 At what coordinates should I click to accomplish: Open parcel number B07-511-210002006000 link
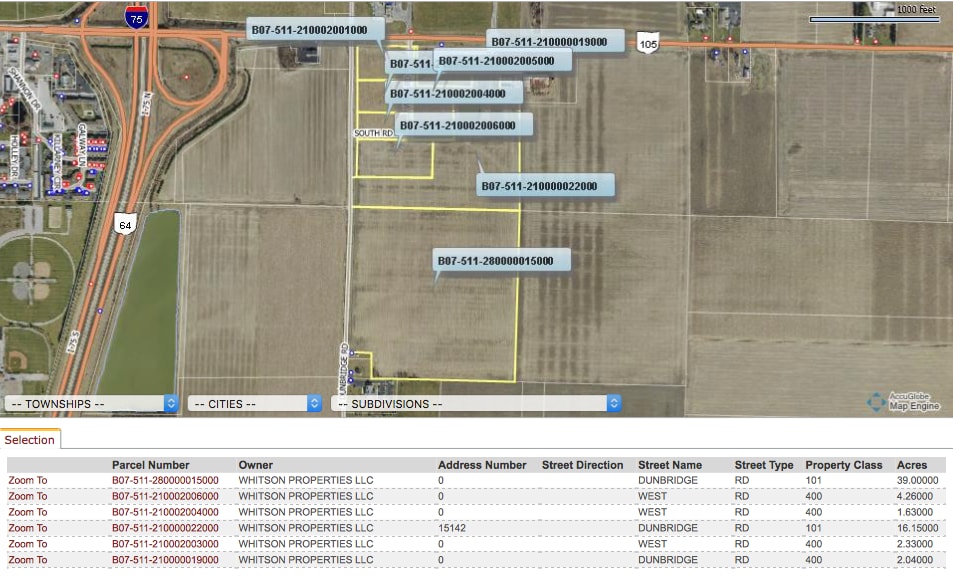pyautogui.click(x=164, y=496)
